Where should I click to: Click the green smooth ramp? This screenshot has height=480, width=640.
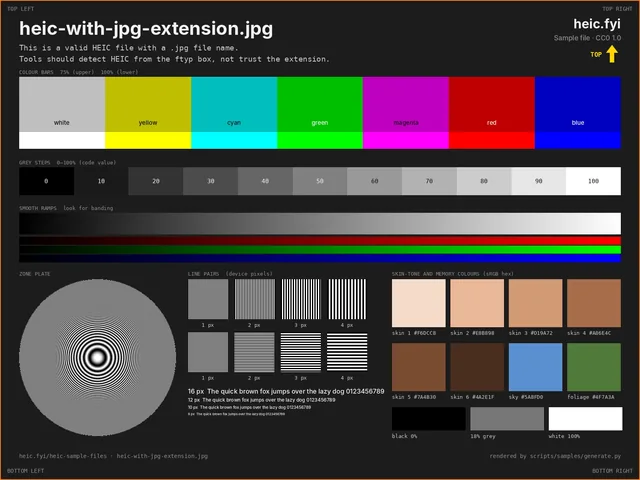click(320, 249)
